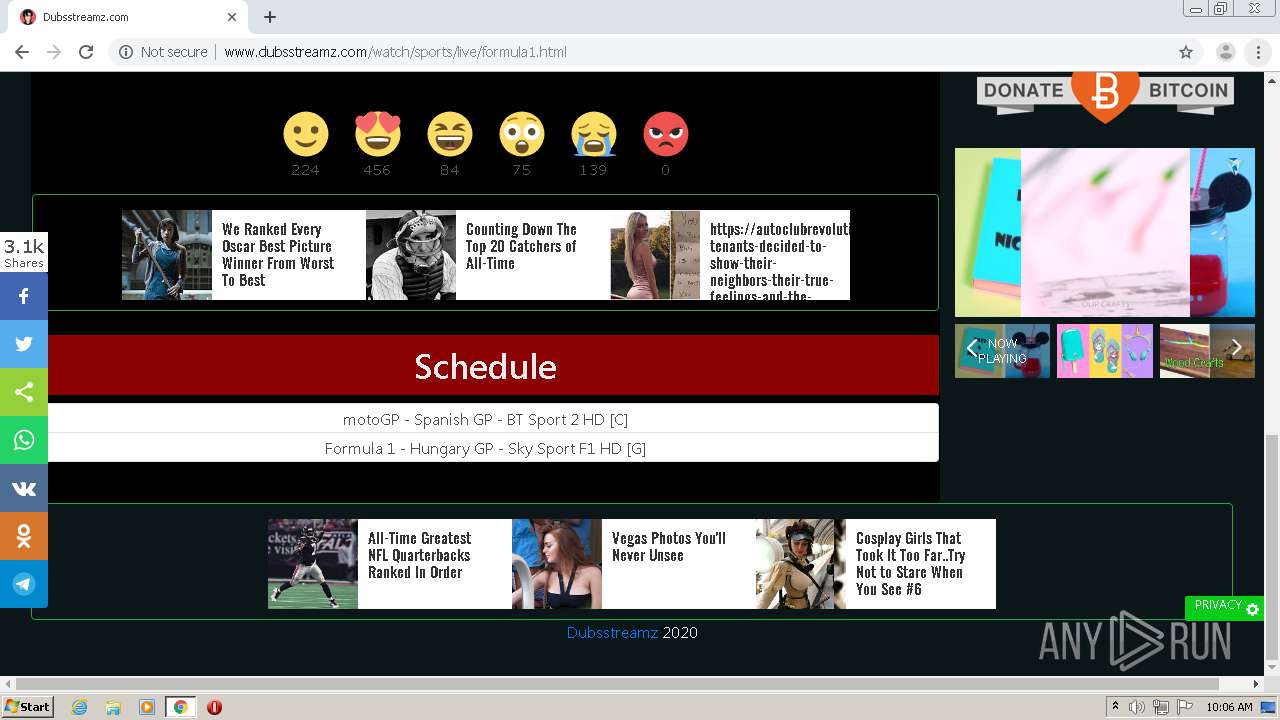Click the Oscar article thumbnail image
Viewport: 1280px width, 720px height.
167,255
